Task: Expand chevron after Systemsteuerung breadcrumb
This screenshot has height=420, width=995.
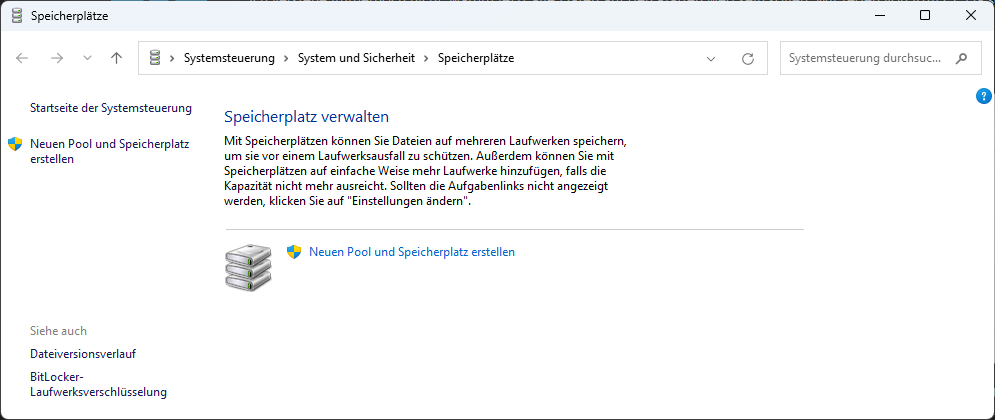Action: 286,58
